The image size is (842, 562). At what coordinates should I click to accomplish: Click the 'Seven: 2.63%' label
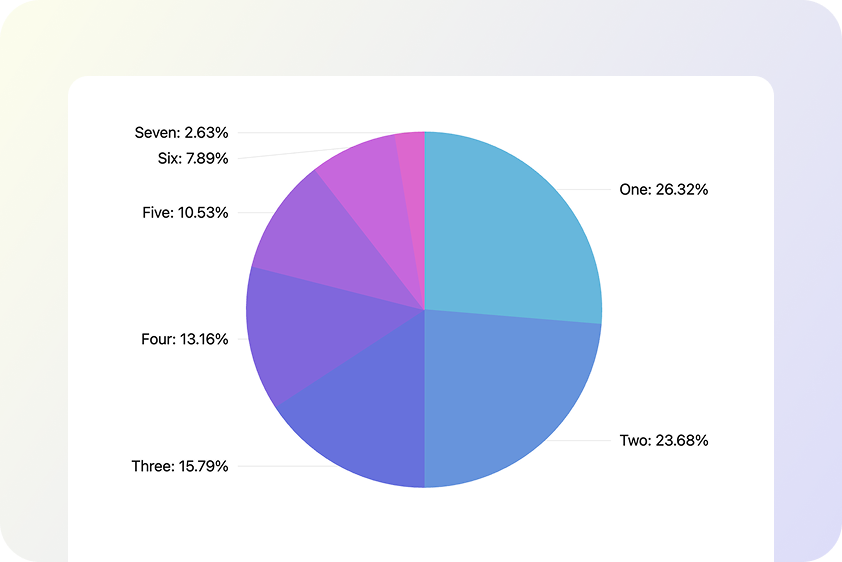tap(182, 132)
